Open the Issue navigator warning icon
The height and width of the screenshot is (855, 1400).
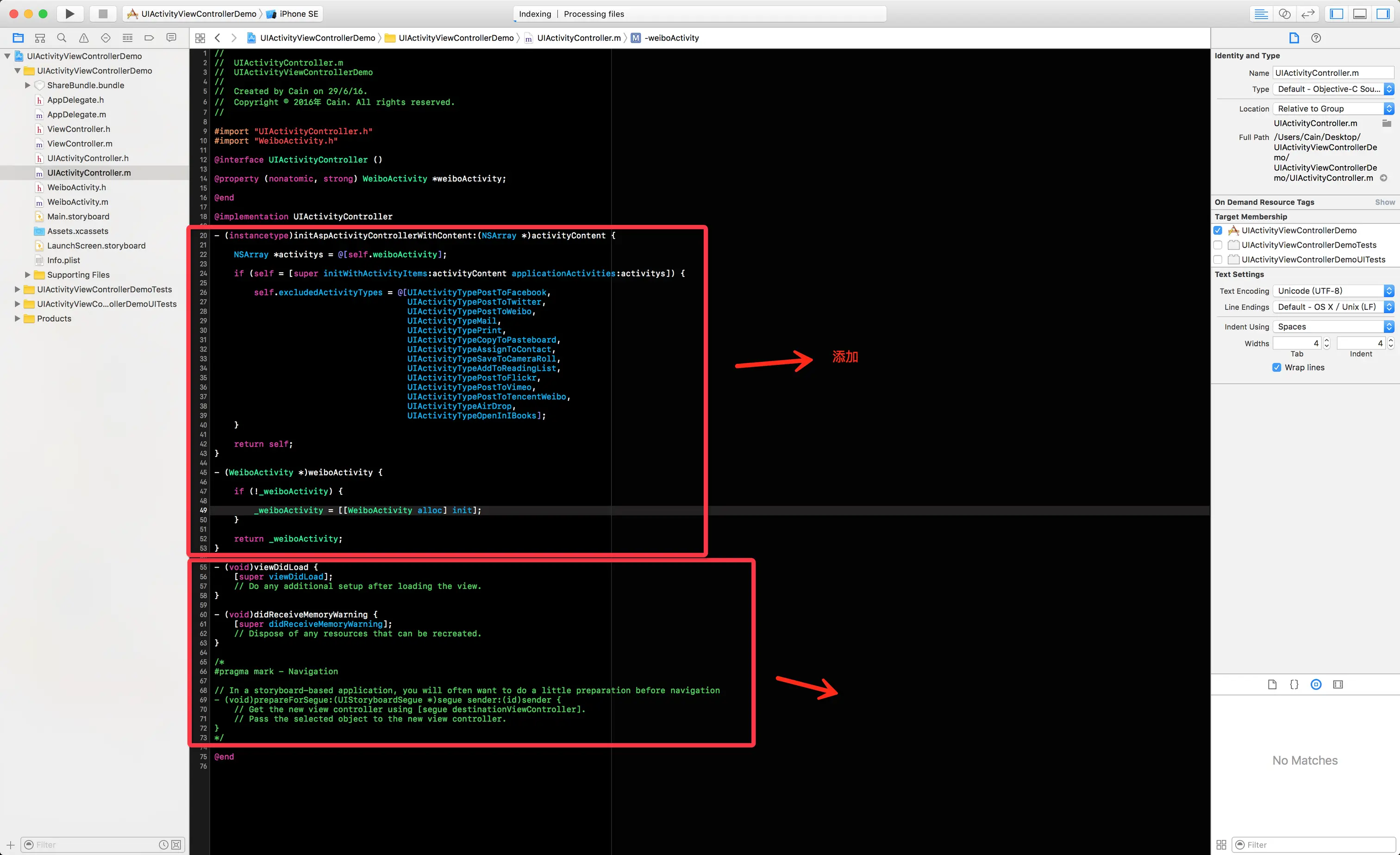point(83,38)
